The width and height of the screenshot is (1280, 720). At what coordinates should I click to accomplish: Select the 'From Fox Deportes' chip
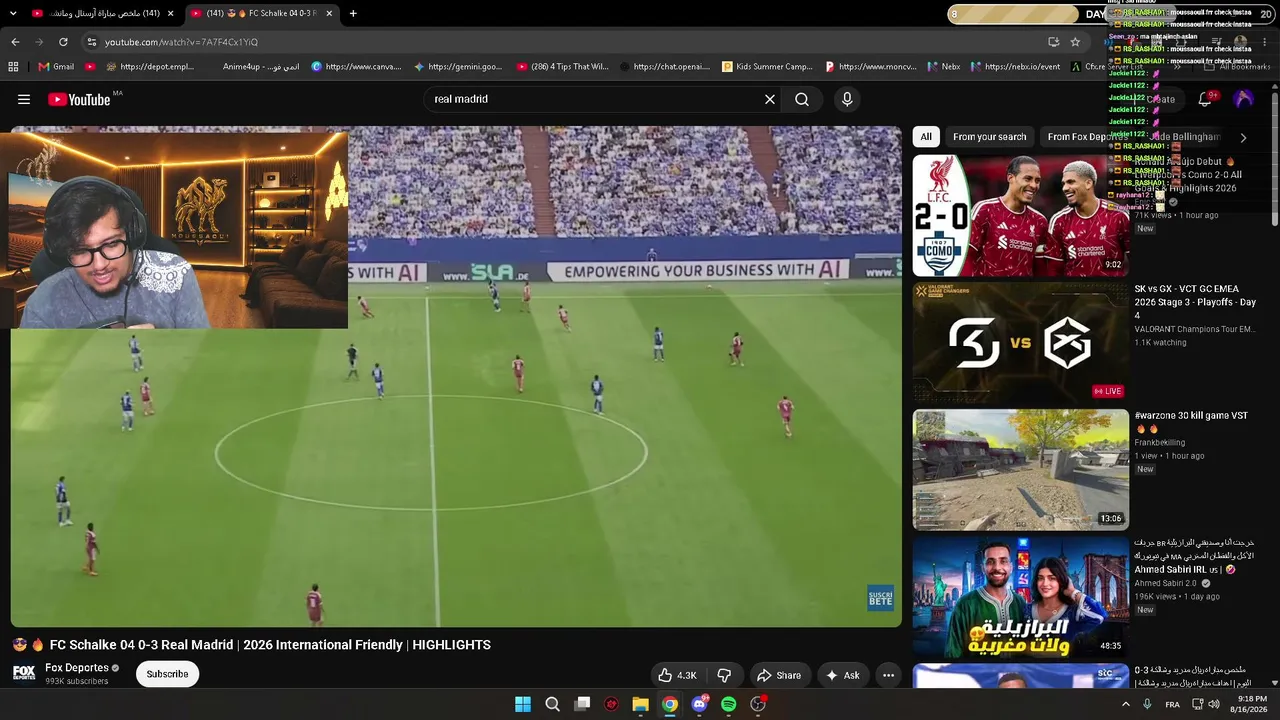[x=1088, y=137]
